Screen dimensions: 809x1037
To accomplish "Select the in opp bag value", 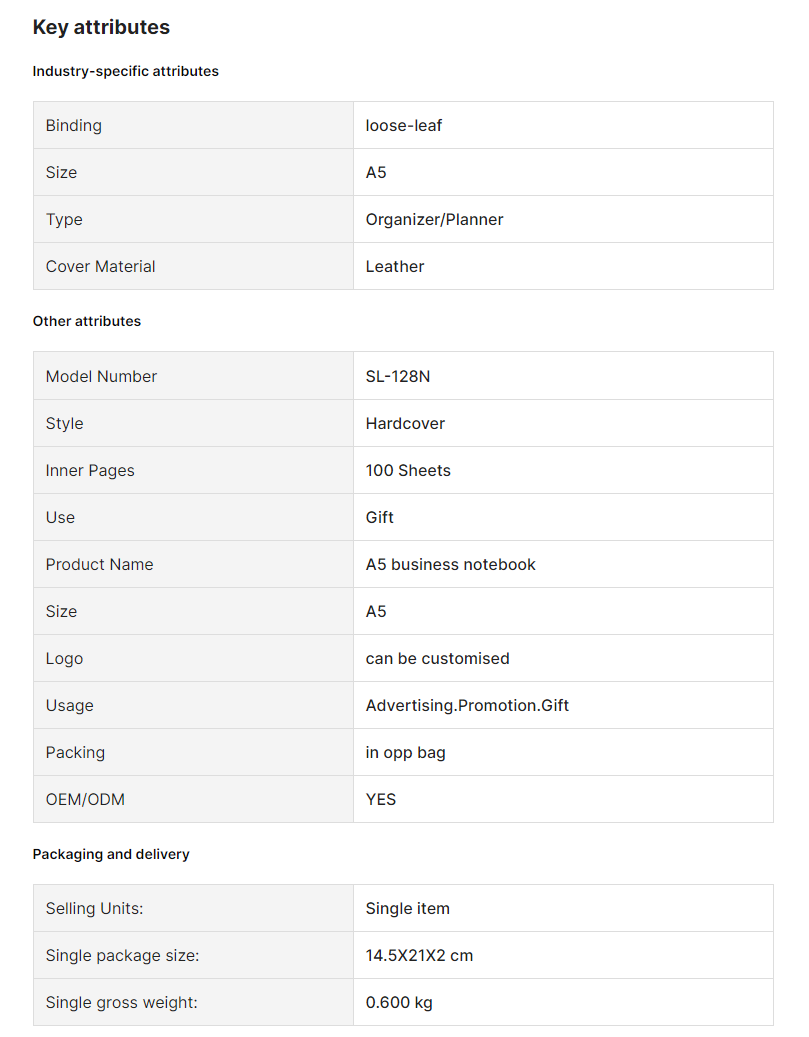I will (x=405, y=753).
